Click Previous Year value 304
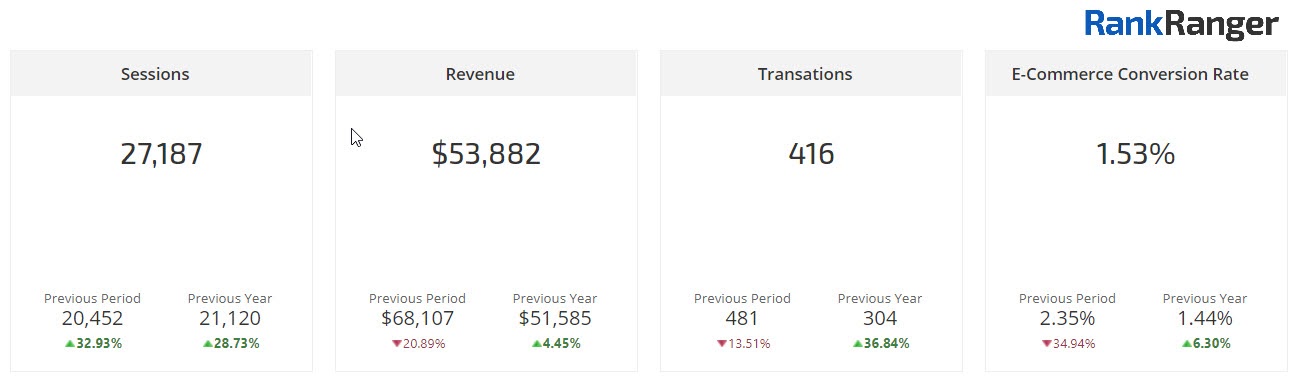This screenshot has width=1299, height=381. pyautogui.click(x=880, y=319)
